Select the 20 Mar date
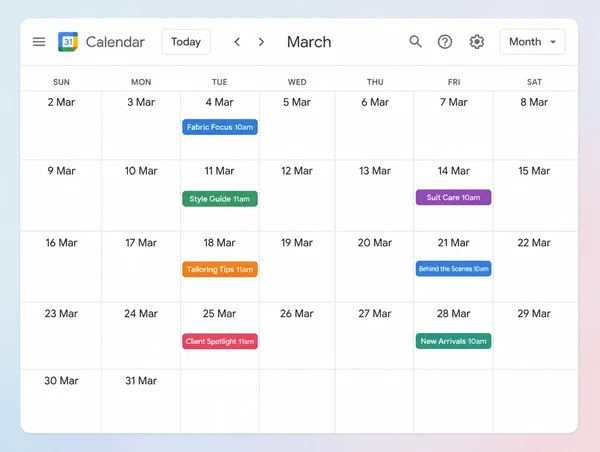The image size is (600, 452). click(x=375, y=243)
